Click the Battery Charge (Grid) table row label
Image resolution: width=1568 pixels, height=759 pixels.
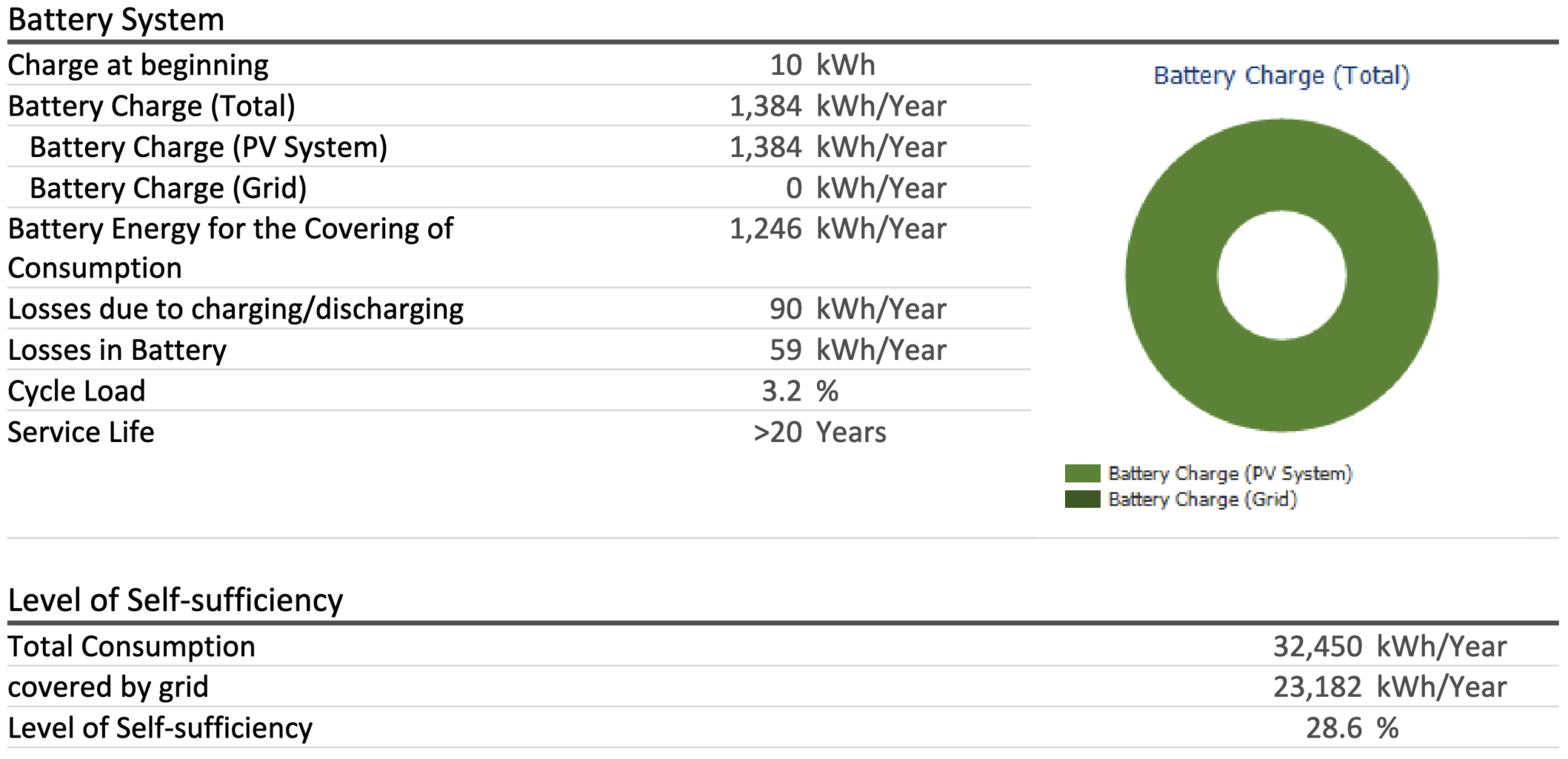pyautogui.click(x=168, y=188)
